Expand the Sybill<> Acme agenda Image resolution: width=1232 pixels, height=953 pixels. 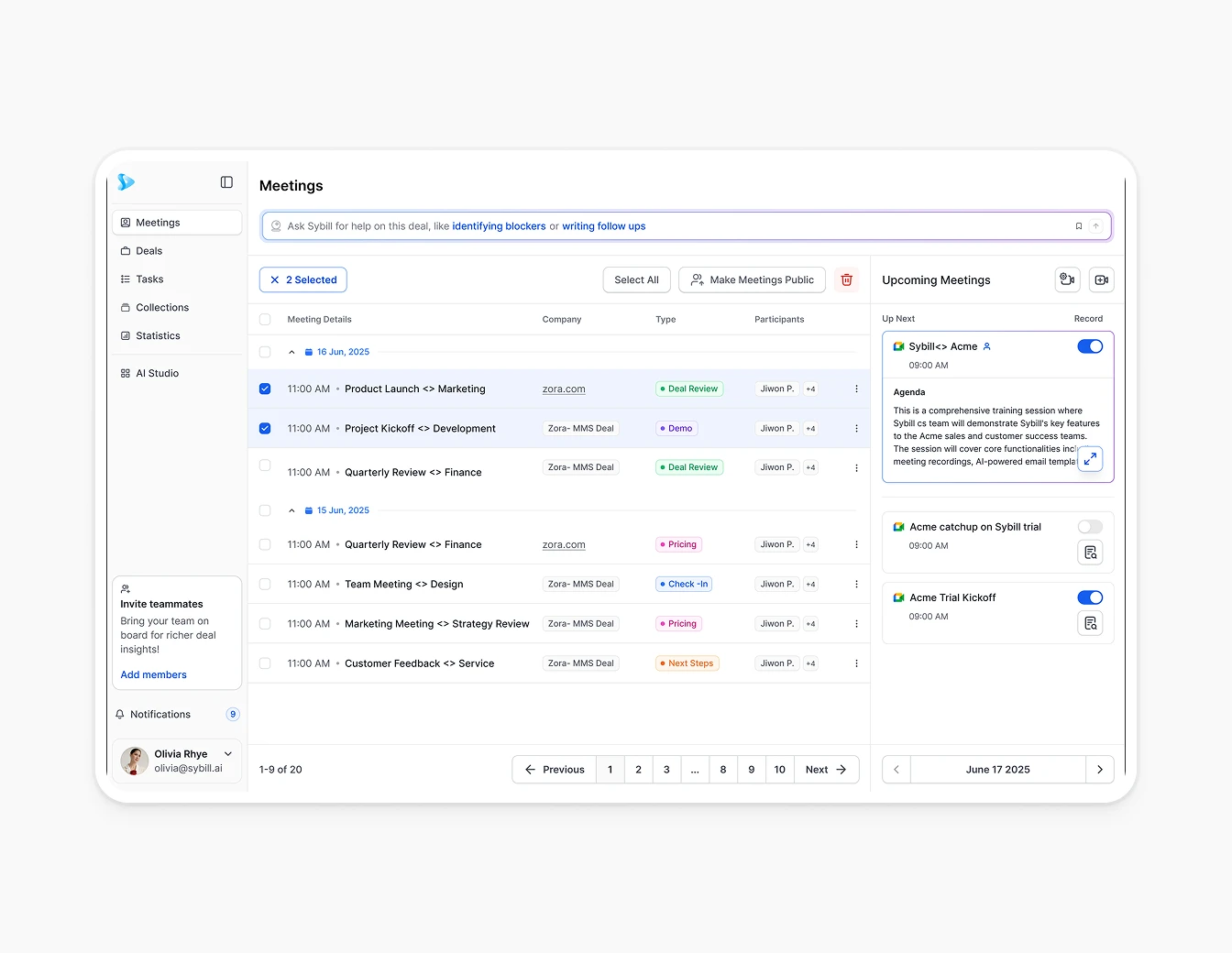point(1089,459)
